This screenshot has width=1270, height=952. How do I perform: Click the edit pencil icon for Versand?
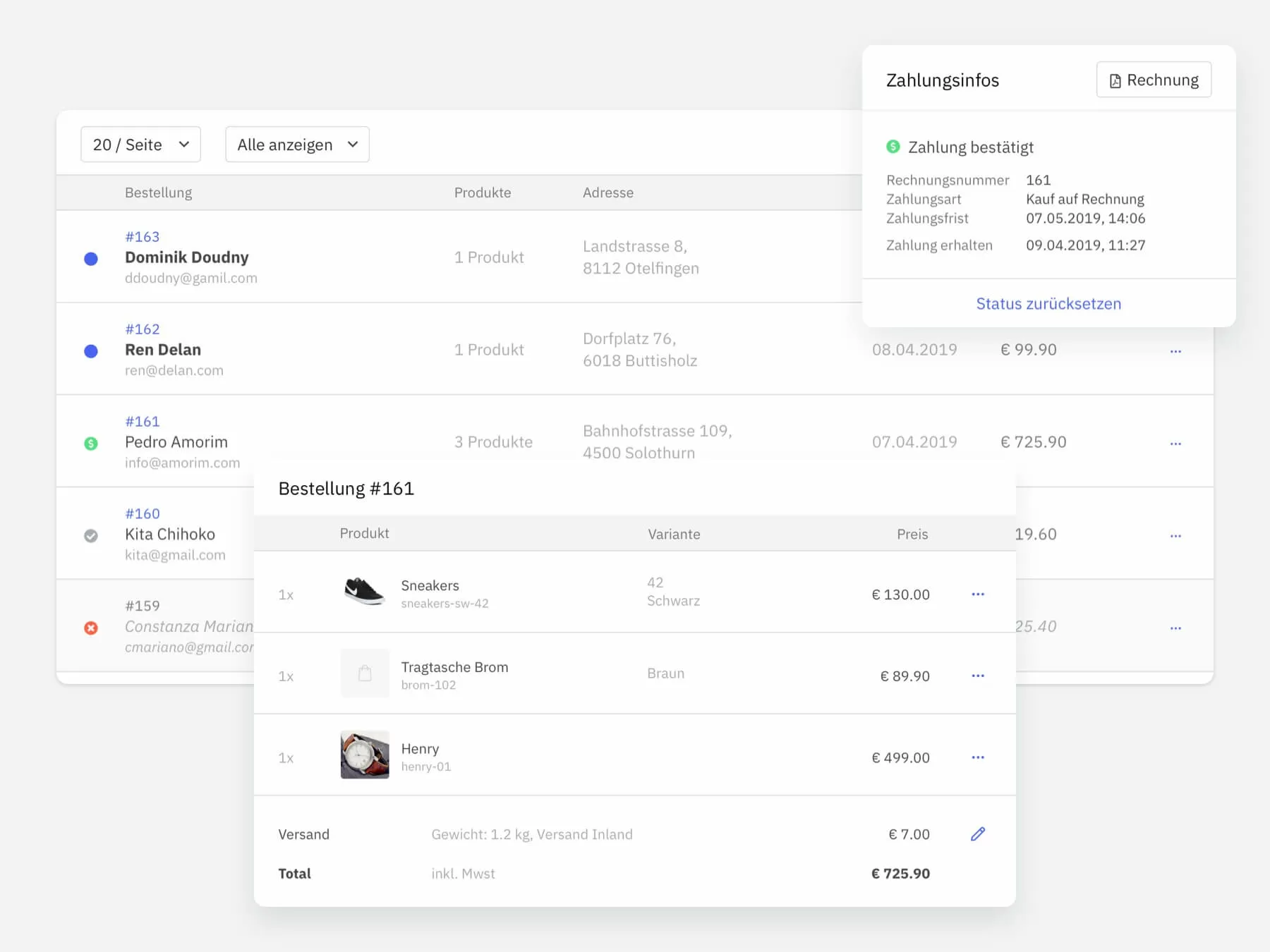tap(977, 834)
